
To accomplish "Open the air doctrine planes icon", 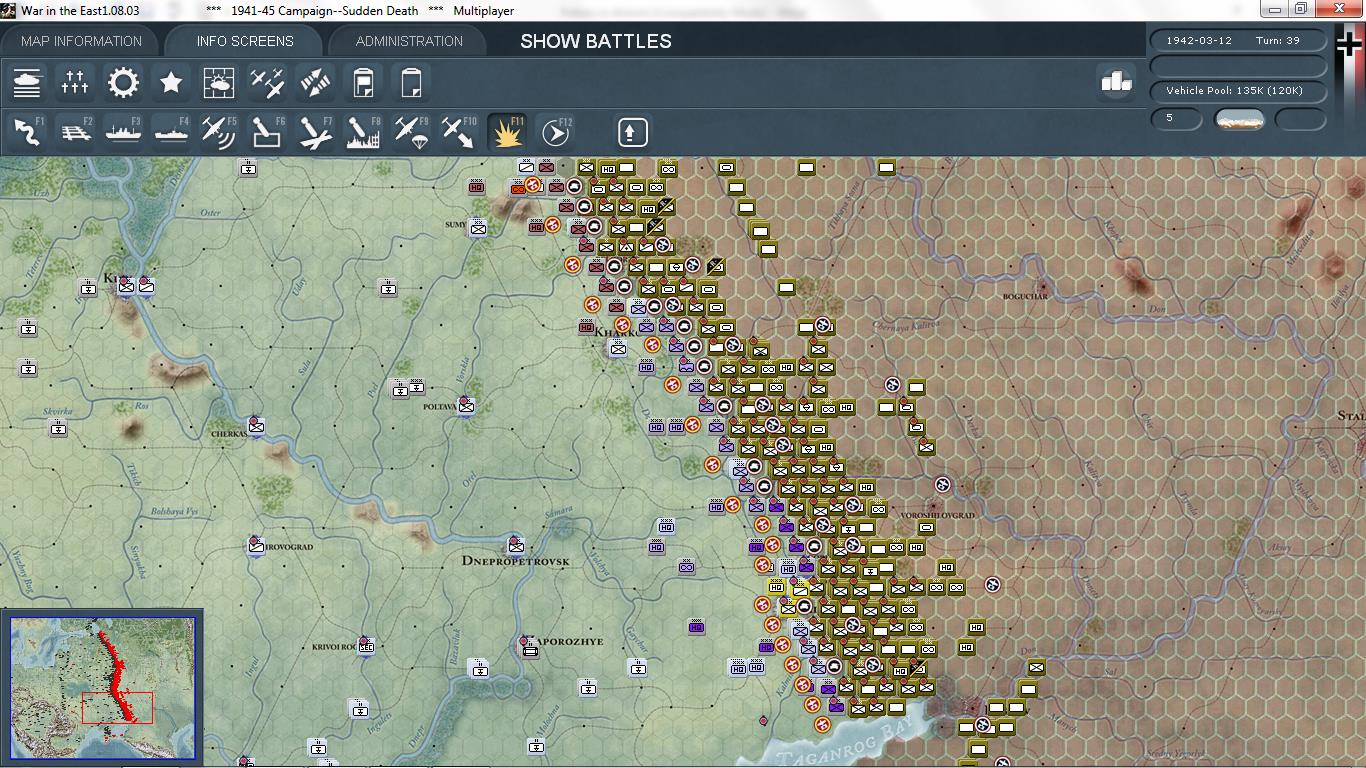I will (267, 82).
